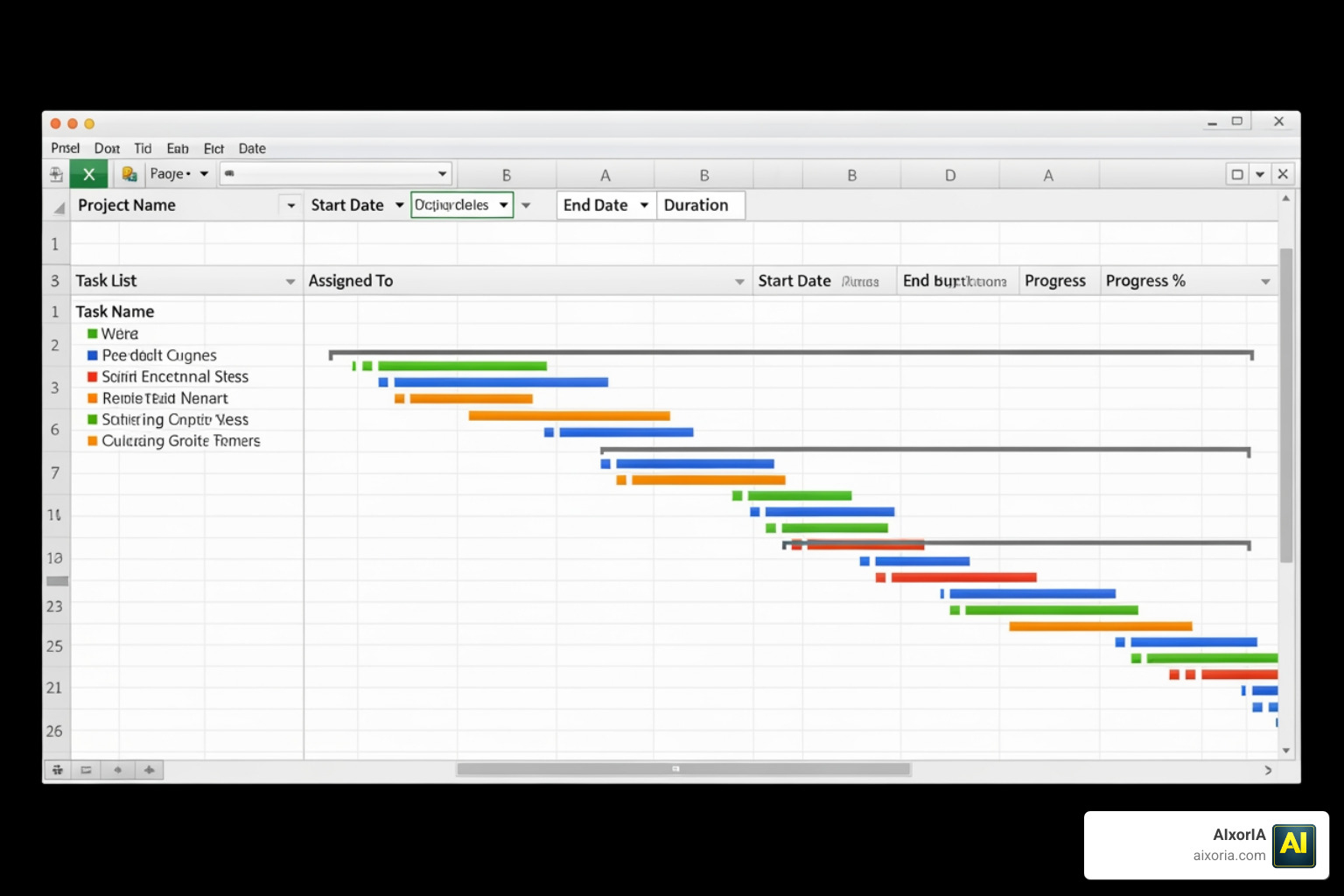Click the toolbar icon left of the green X

click(56, 174)
